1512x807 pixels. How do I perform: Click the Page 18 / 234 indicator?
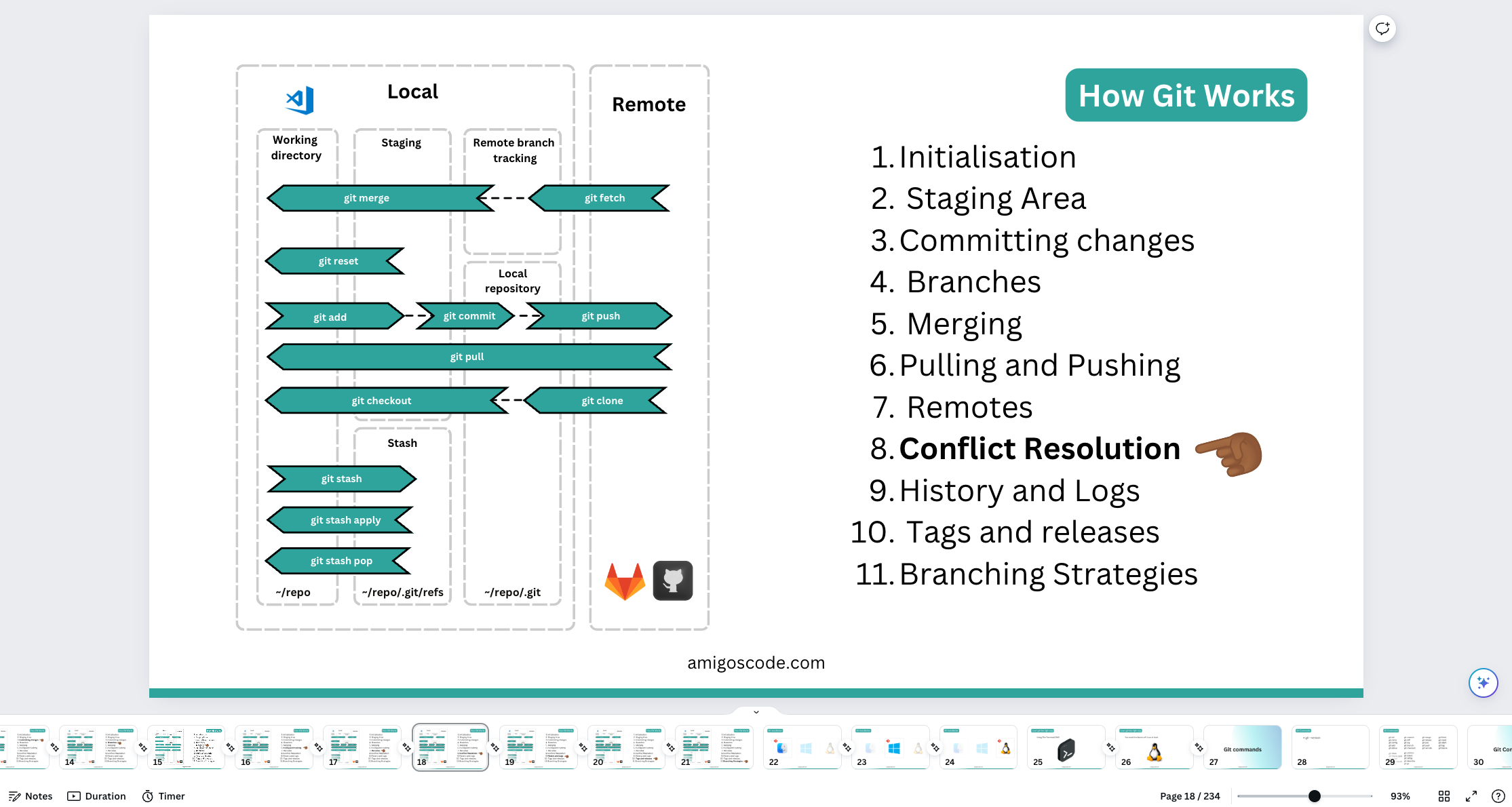(x=1190, y=796)
